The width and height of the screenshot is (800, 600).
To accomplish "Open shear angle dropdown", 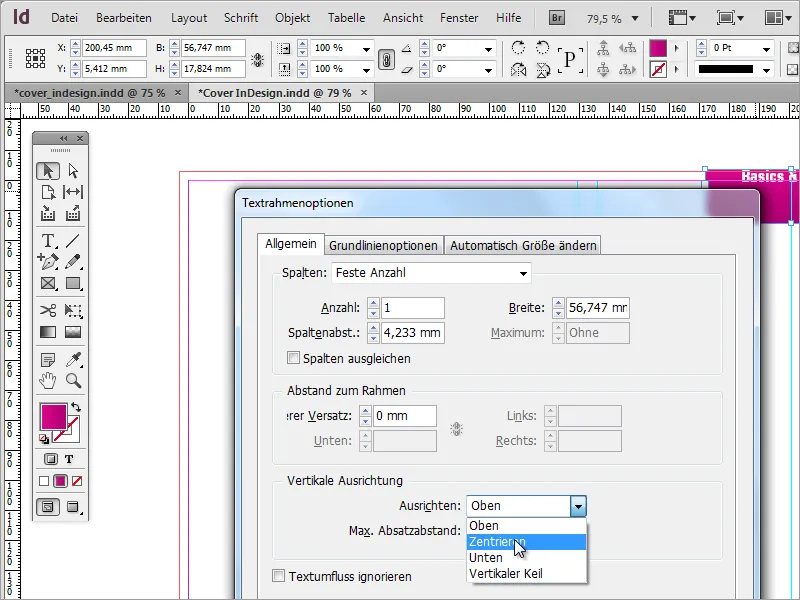I will point(488,69).
